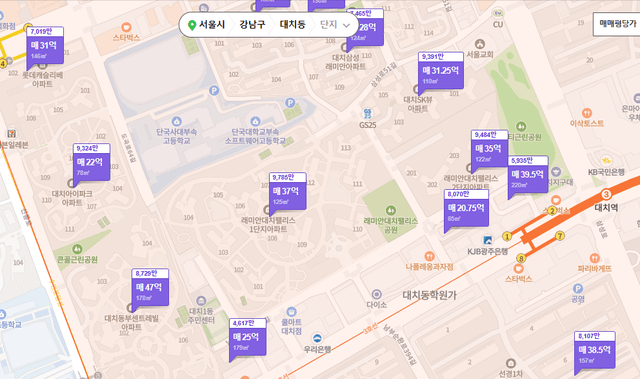Select subway exit 1 marker
This screenshot has height=379, width=640.
[507, 236]
